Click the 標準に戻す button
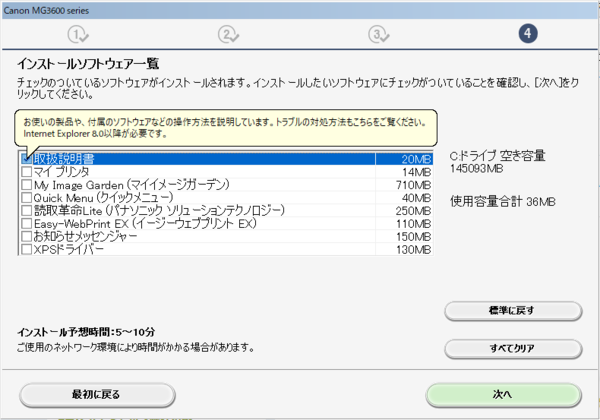Screen dimensions: 600x420 [x=513, y=311]
